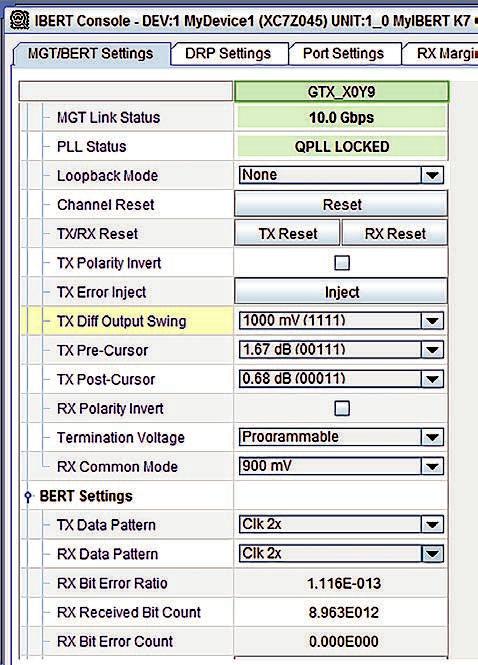Switch to the DRP Settings tab

[x=228, y=54]
